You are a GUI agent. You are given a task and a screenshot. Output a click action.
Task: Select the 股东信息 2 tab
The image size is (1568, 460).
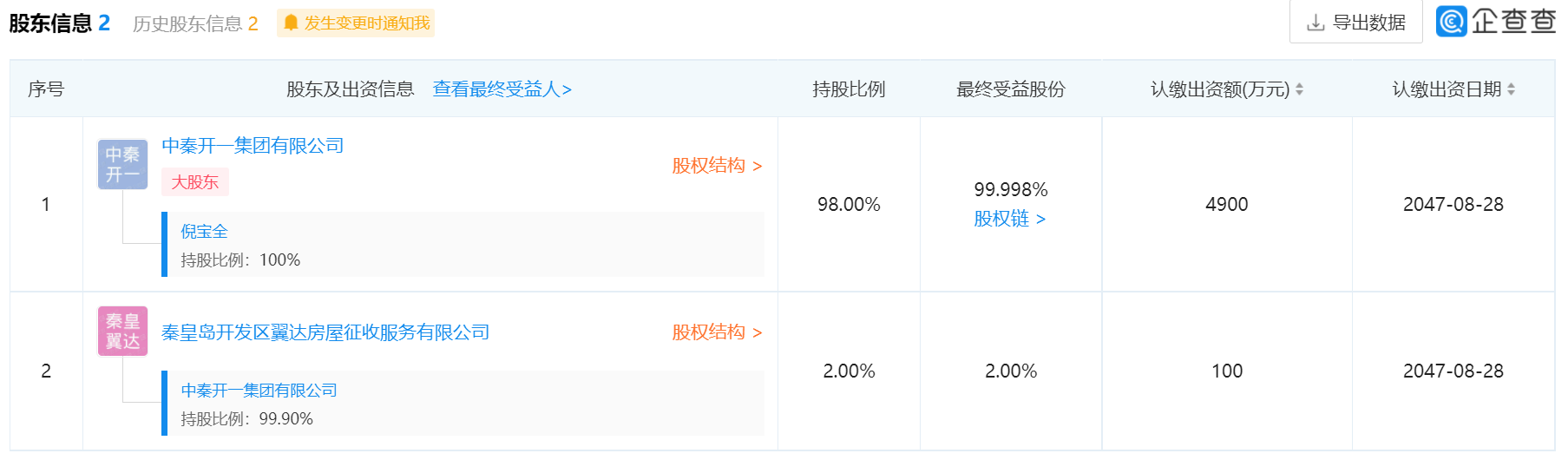click(x=60, y=23)
